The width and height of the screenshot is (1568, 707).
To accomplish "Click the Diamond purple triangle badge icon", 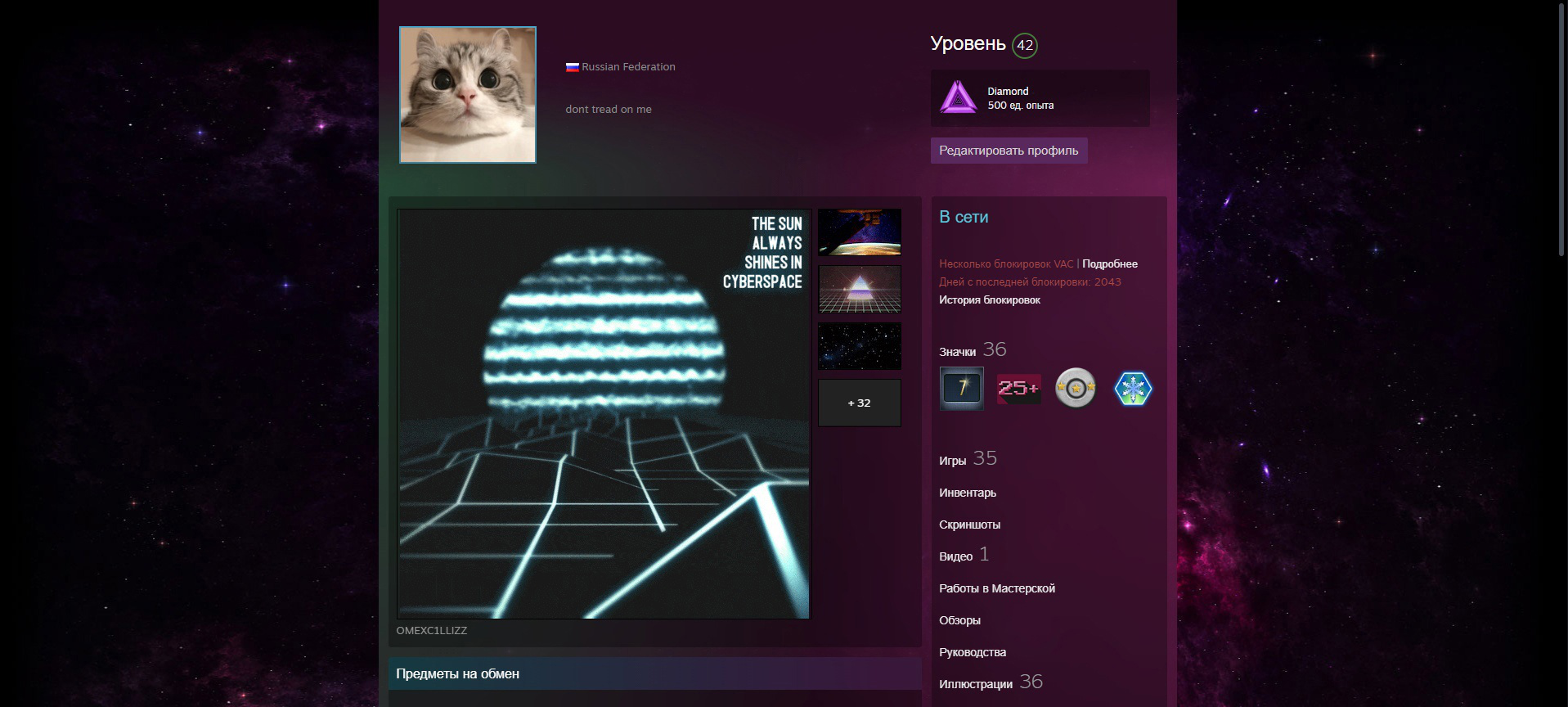I will point(958,97).
